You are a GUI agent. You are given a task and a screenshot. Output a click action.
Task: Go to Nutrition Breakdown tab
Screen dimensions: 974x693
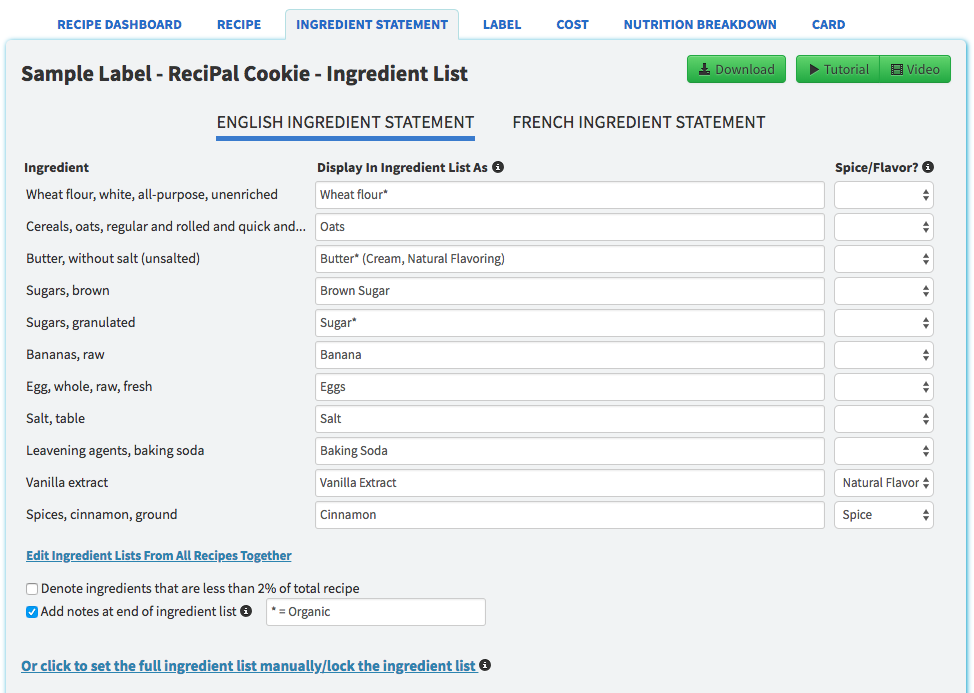(699, 24)
